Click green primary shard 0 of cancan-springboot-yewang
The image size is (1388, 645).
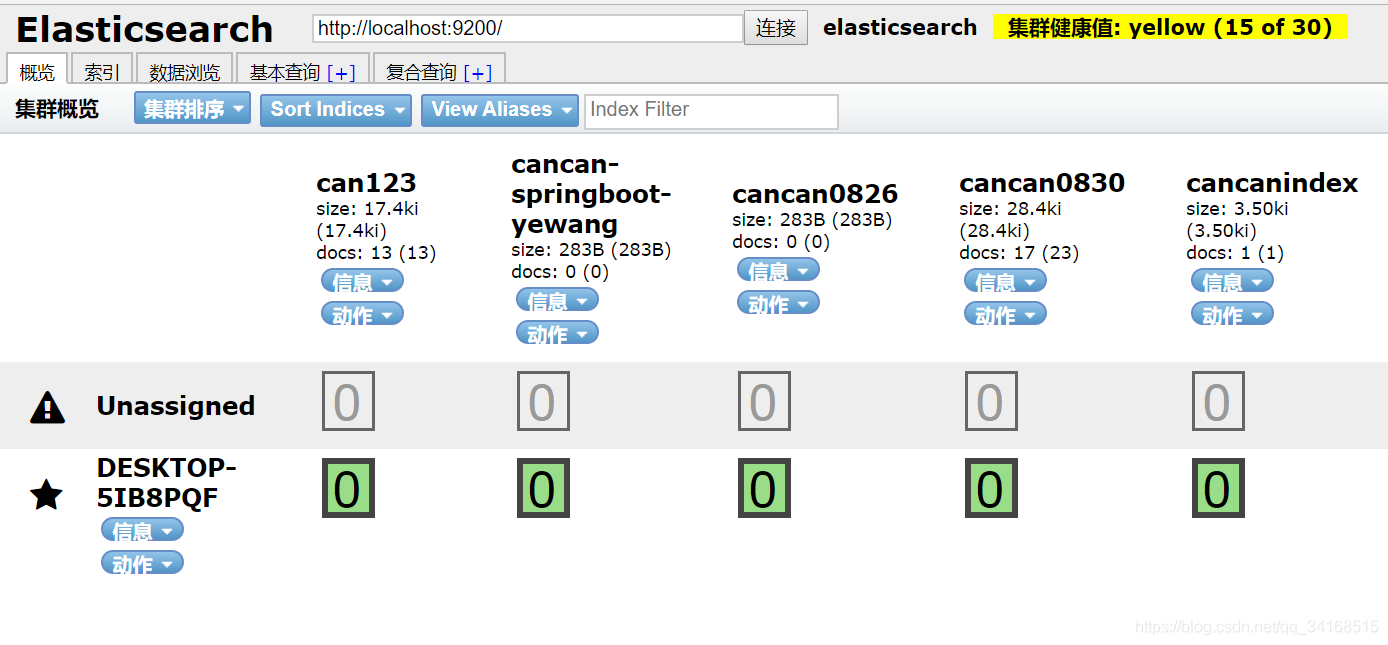click(543, 488)
